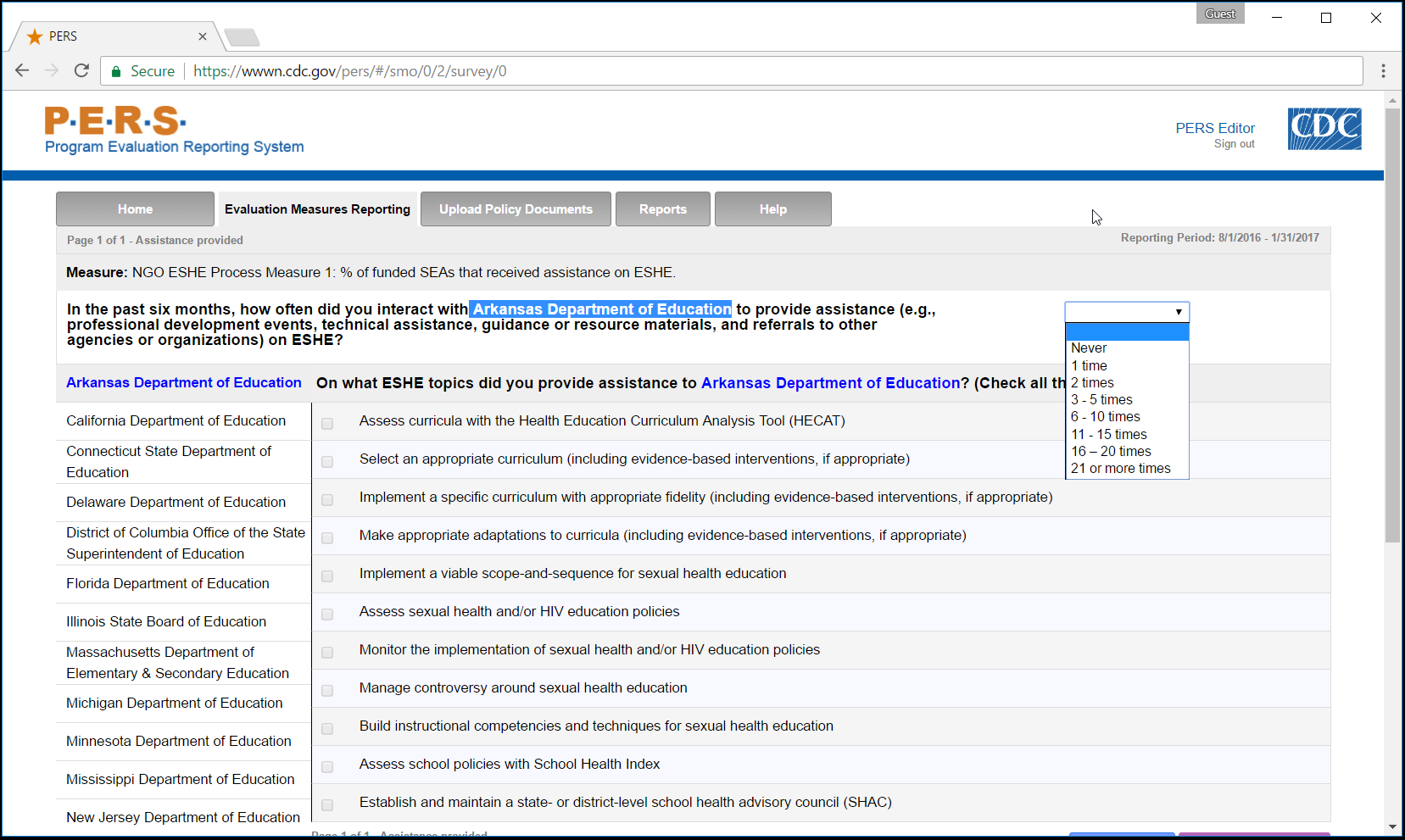Check 'Manage controversy around sexual health education'

[x=327, y=690]
